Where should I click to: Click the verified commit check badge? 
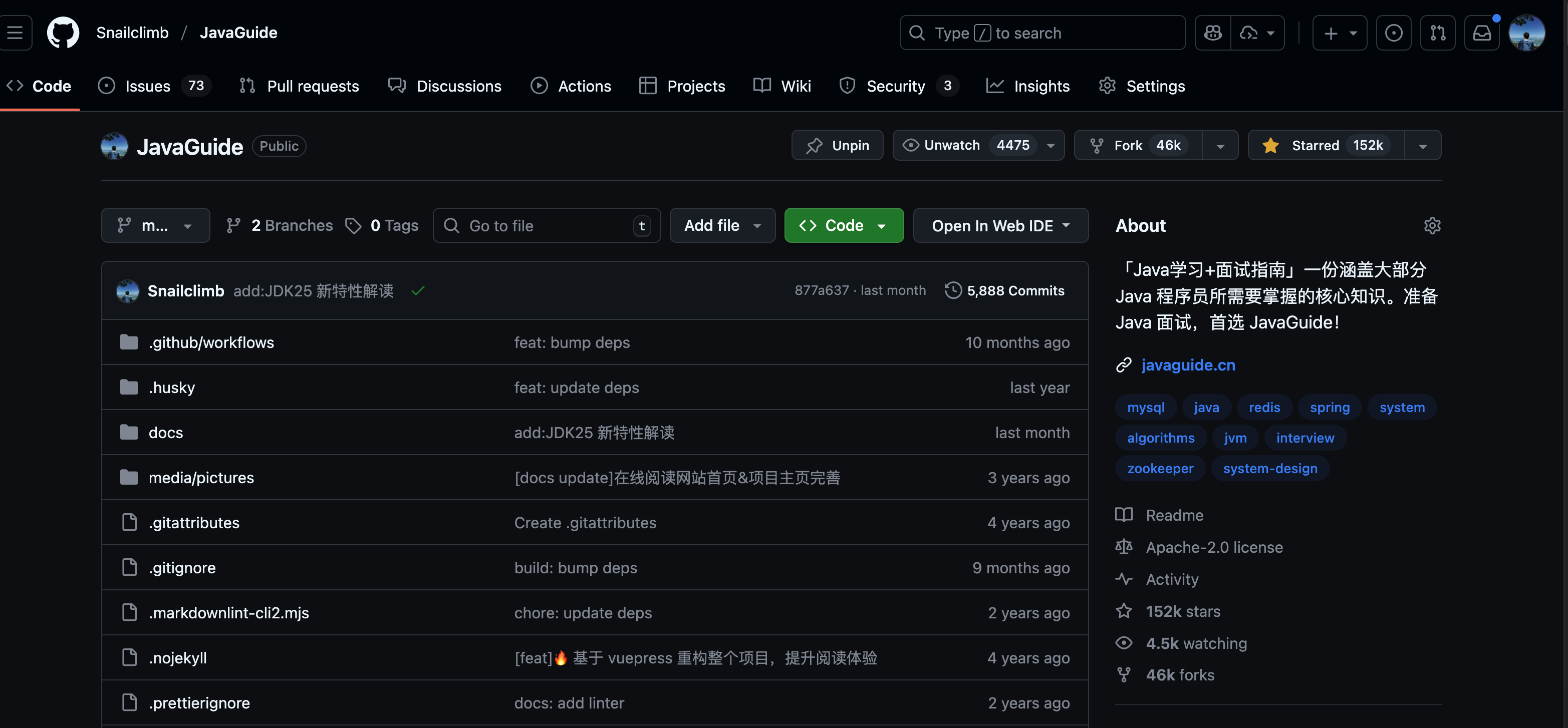click(x=418, y=291)
